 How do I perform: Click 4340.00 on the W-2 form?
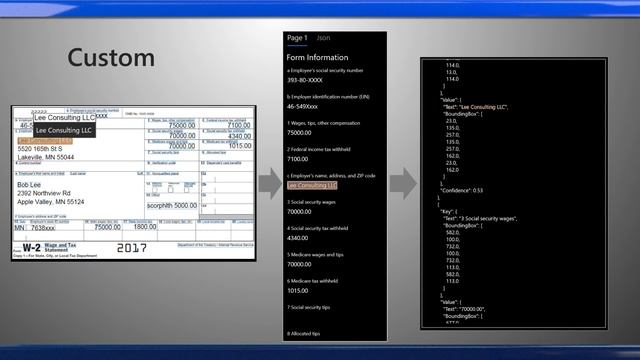[239, 136]
